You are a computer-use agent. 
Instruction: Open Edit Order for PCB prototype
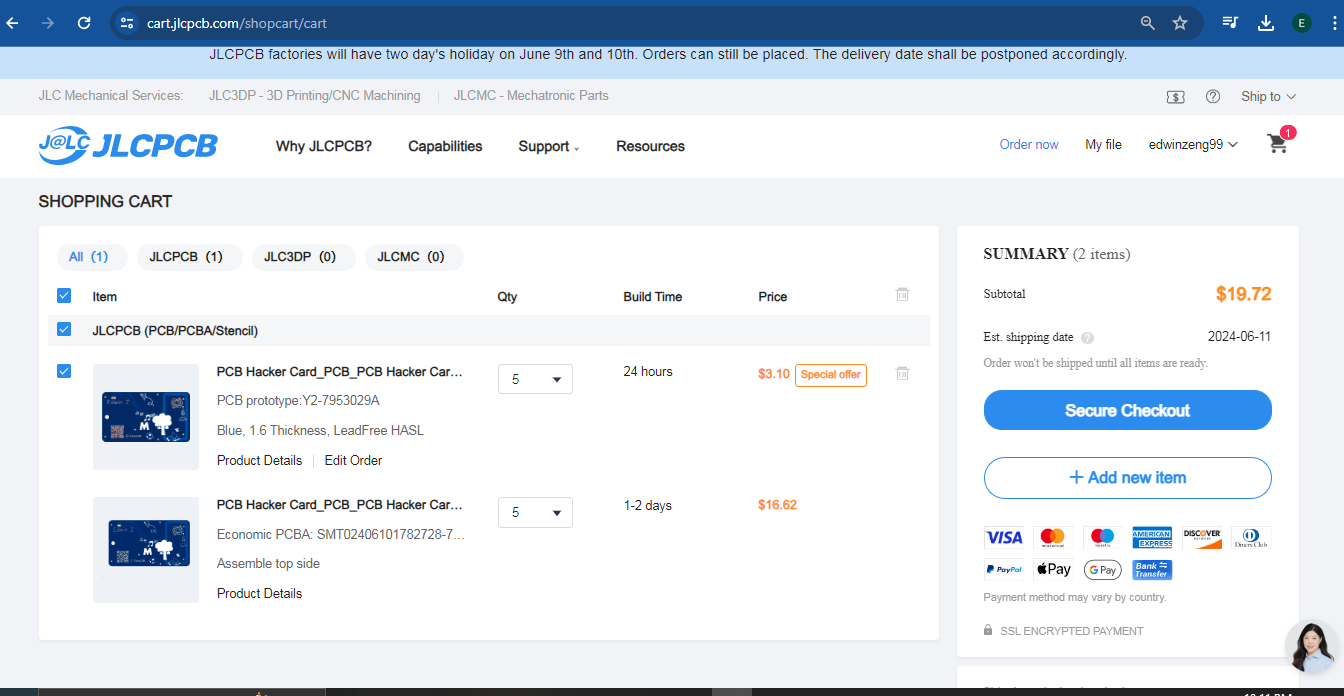point(353,461)
